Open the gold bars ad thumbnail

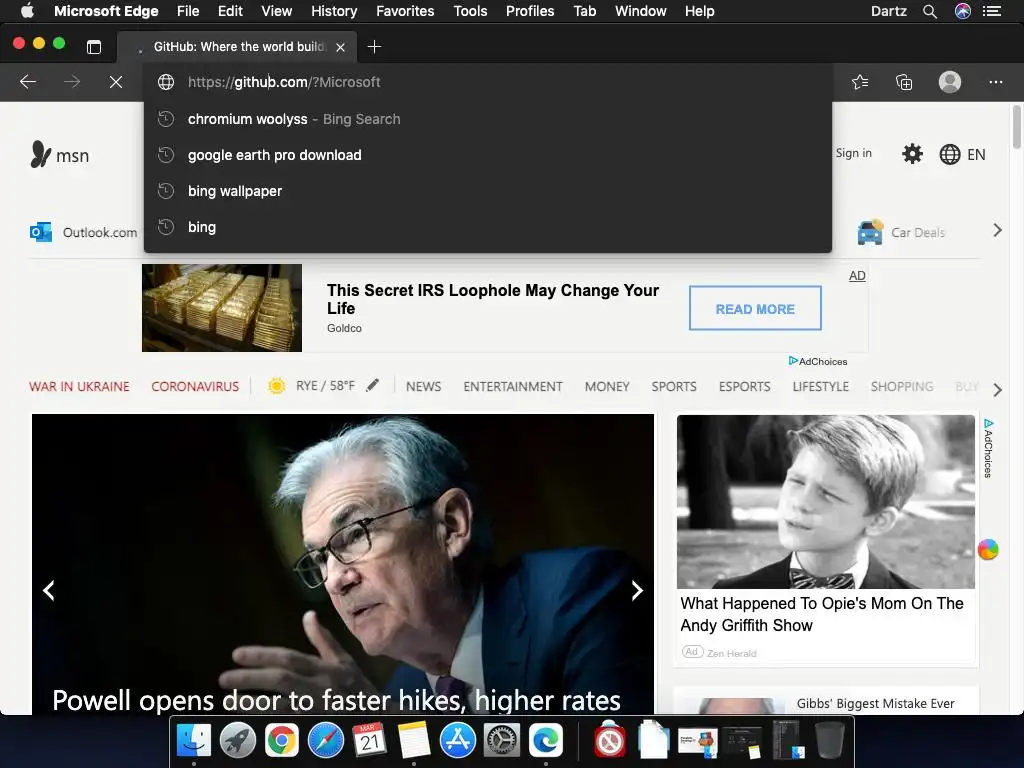pyautogui.click(x=221, y=308)
